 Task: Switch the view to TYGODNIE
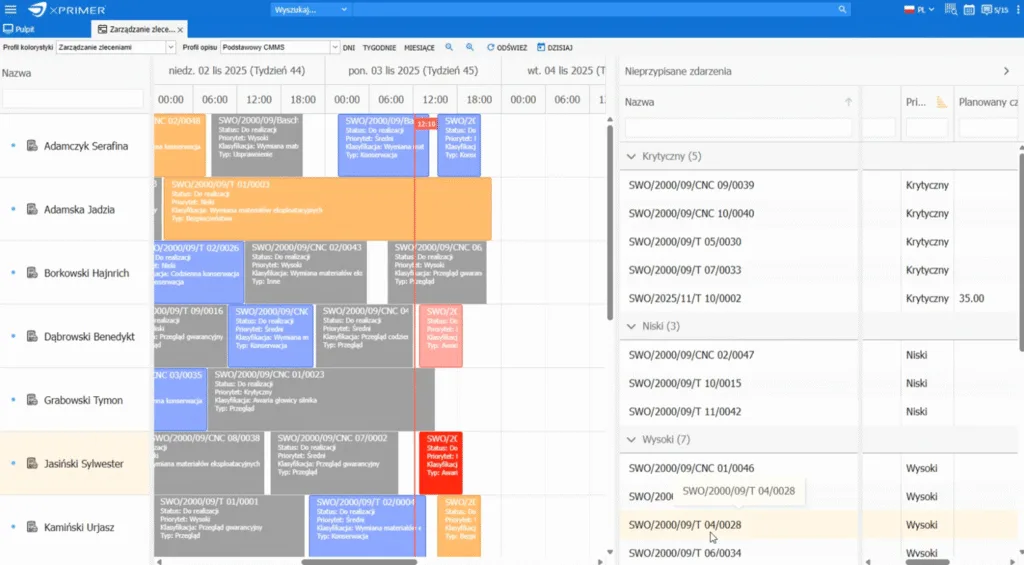379,47
